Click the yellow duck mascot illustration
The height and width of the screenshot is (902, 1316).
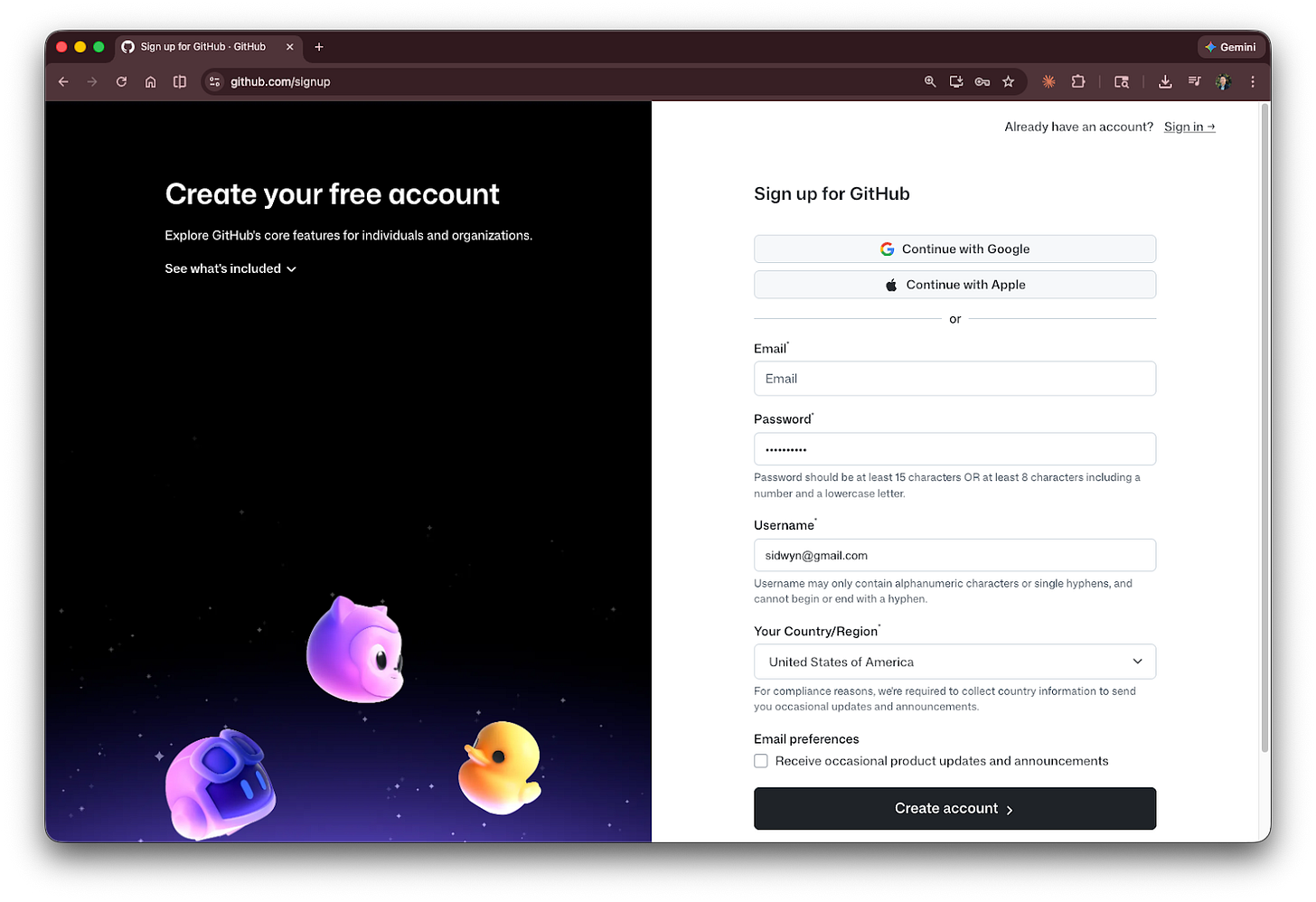tap(500, 766)
